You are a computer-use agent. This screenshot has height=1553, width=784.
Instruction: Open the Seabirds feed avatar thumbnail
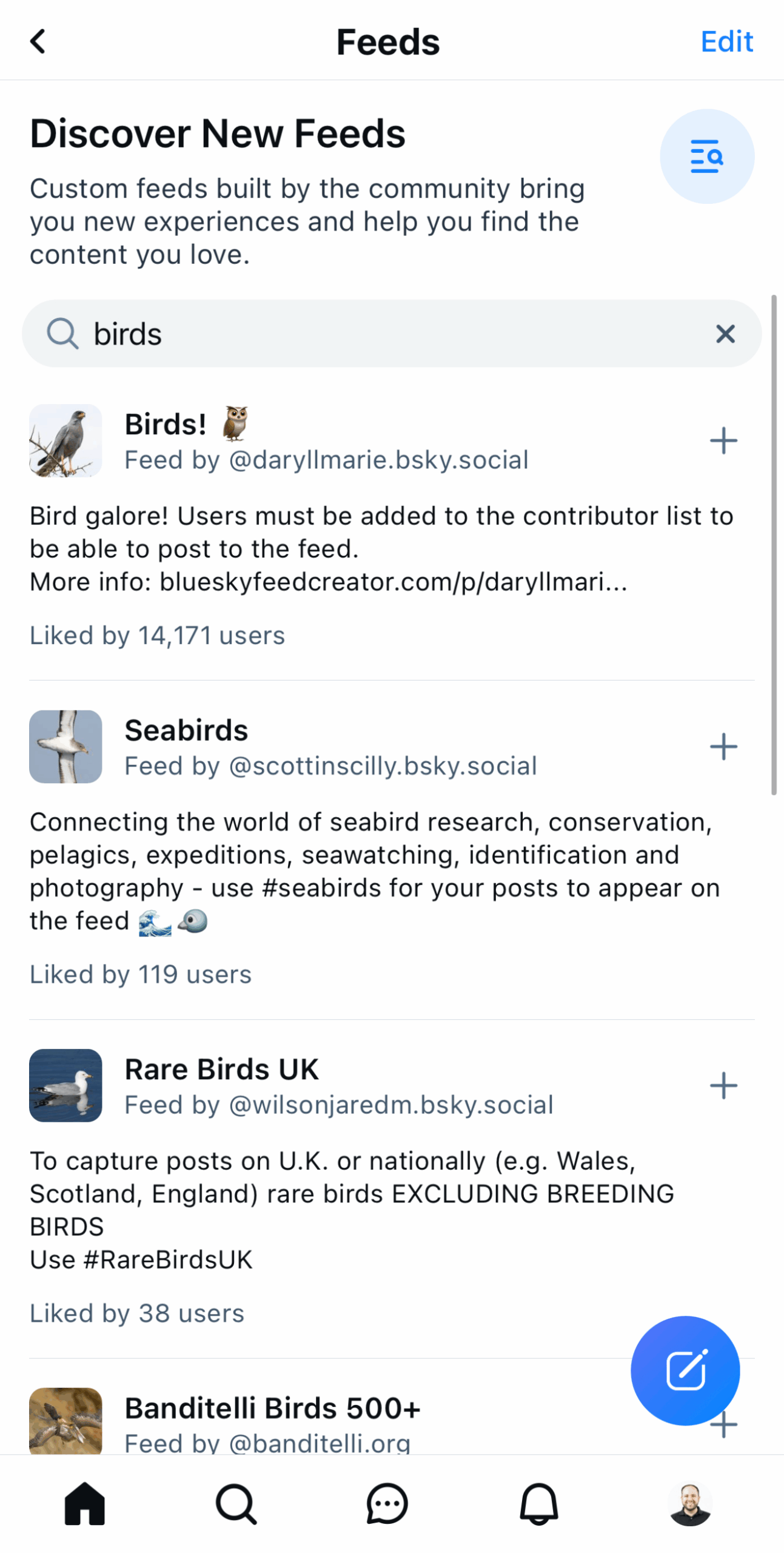coord(65,747)
